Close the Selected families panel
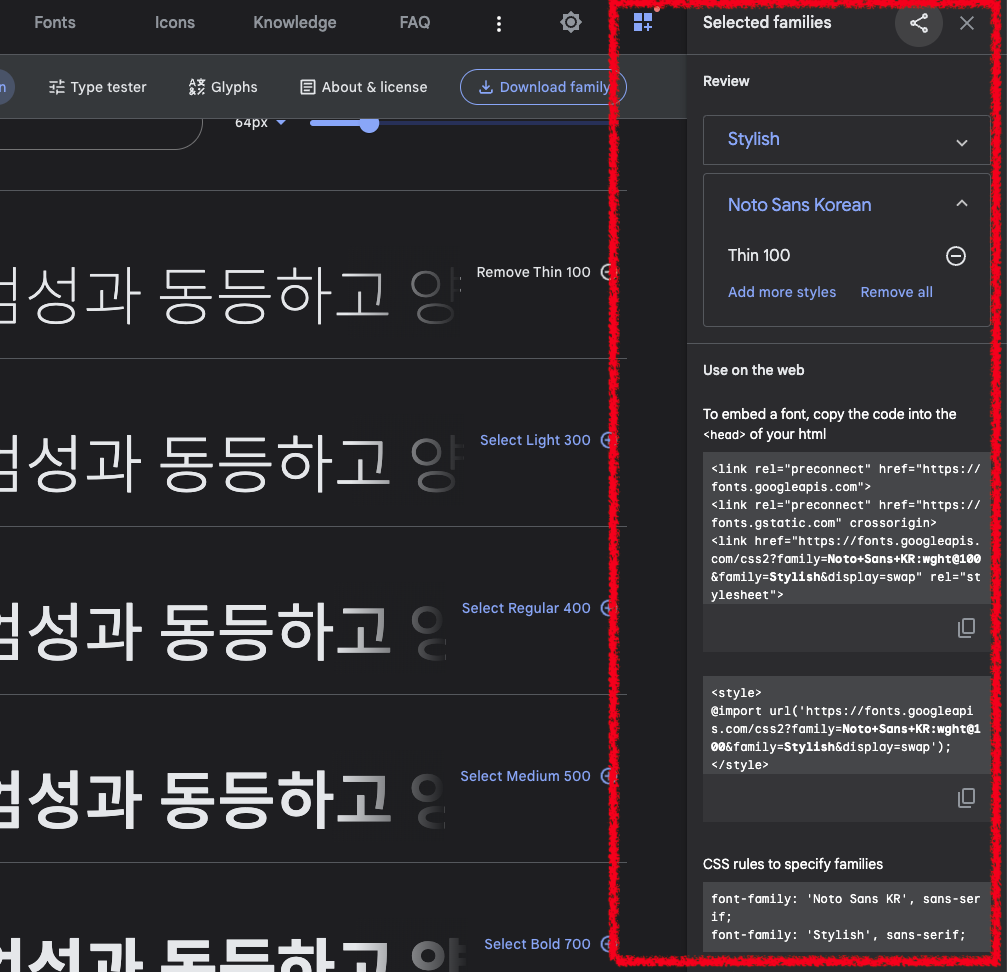1007x972 pixels. [x=967, y=23]
